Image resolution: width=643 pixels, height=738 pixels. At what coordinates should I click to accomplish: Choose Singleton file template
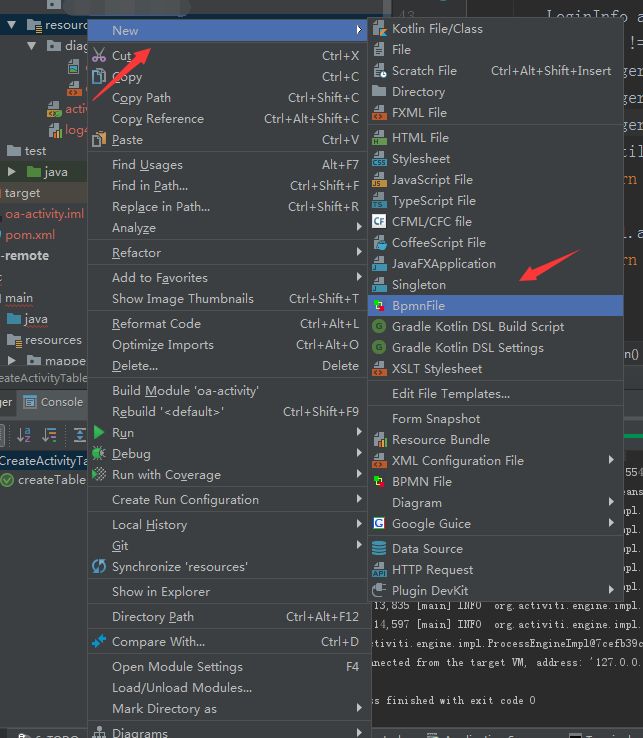pos(495,284)
